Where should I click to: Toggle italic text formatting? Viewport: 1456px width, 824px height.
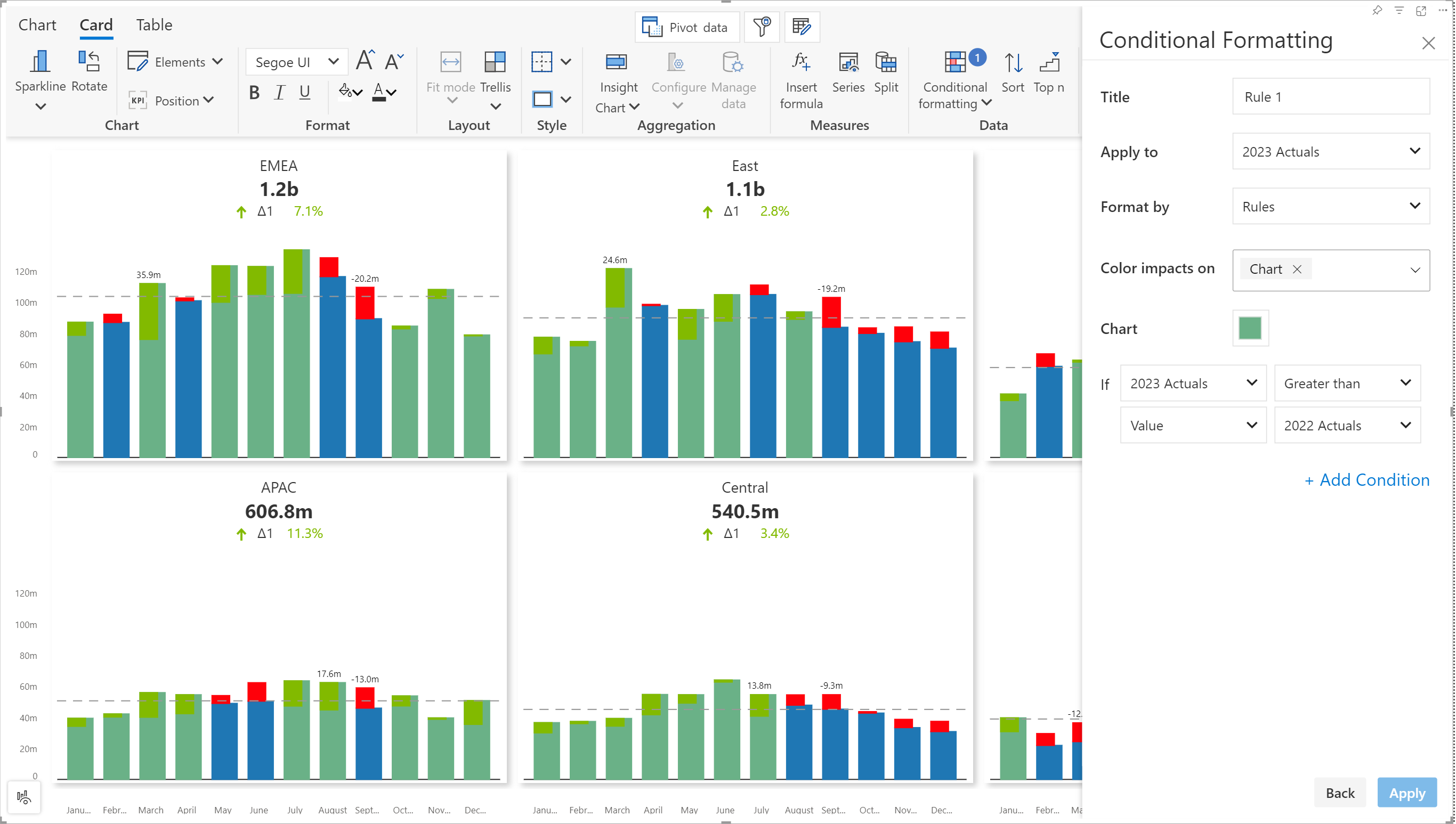point(279,92)
